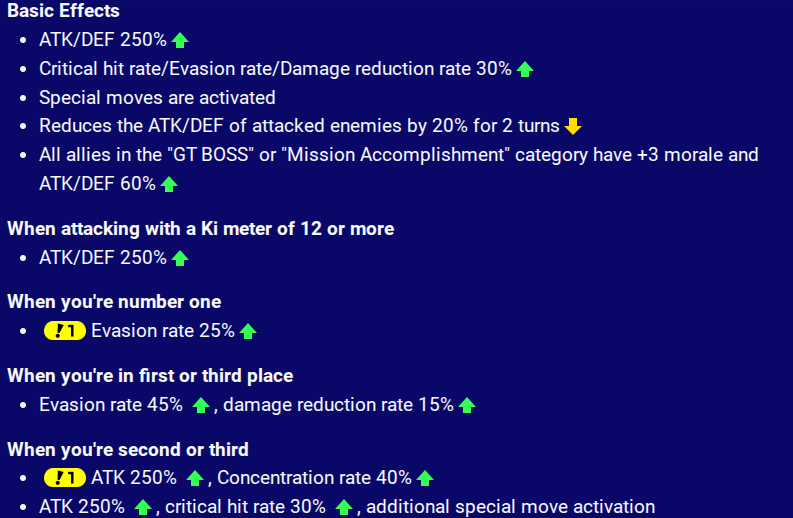Click the Basic Effects heading
This screenshot has width=793, height=518.
[63, 11]
